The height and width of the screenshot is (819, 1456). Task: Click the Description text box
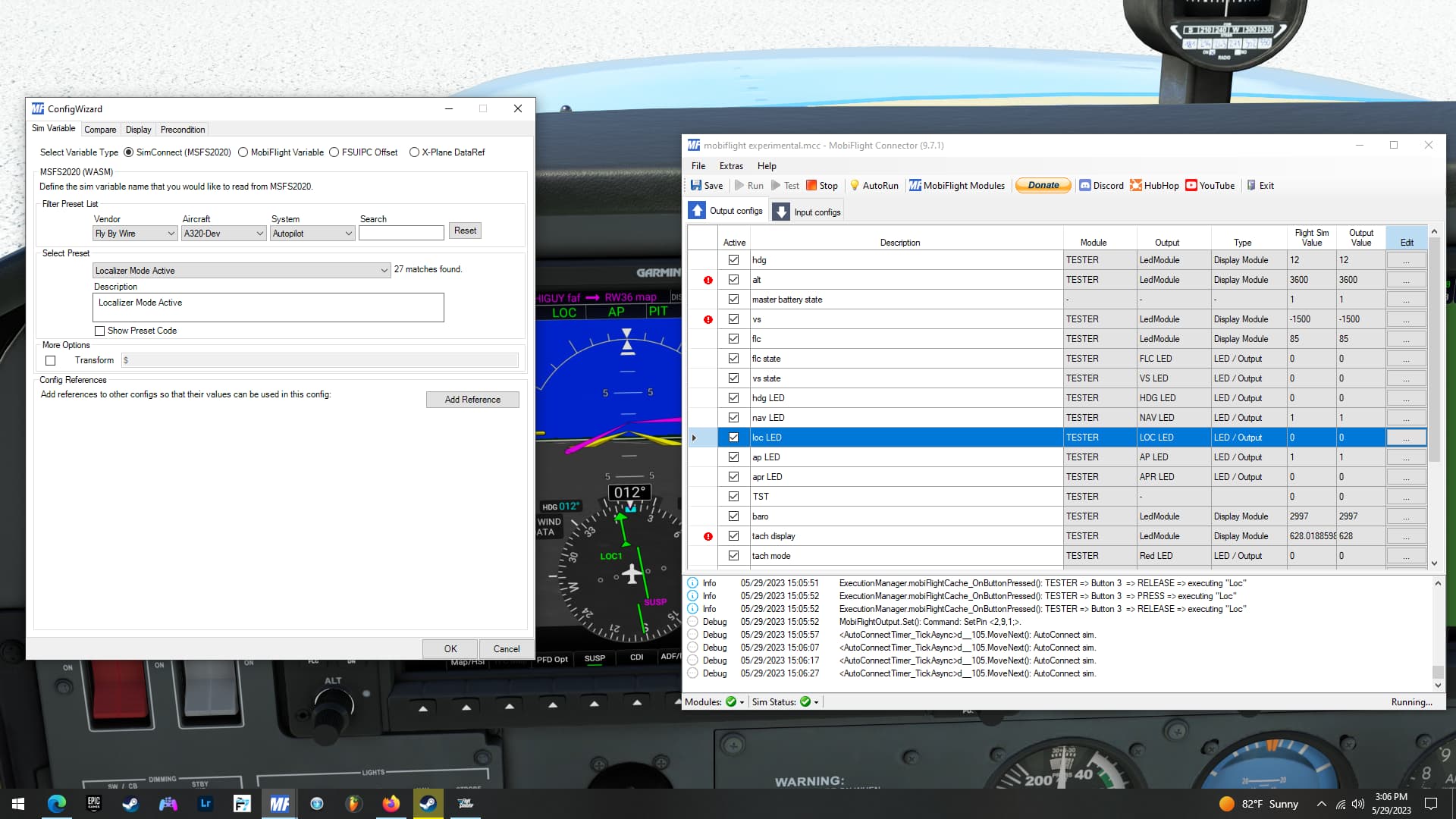pos(268,307)
